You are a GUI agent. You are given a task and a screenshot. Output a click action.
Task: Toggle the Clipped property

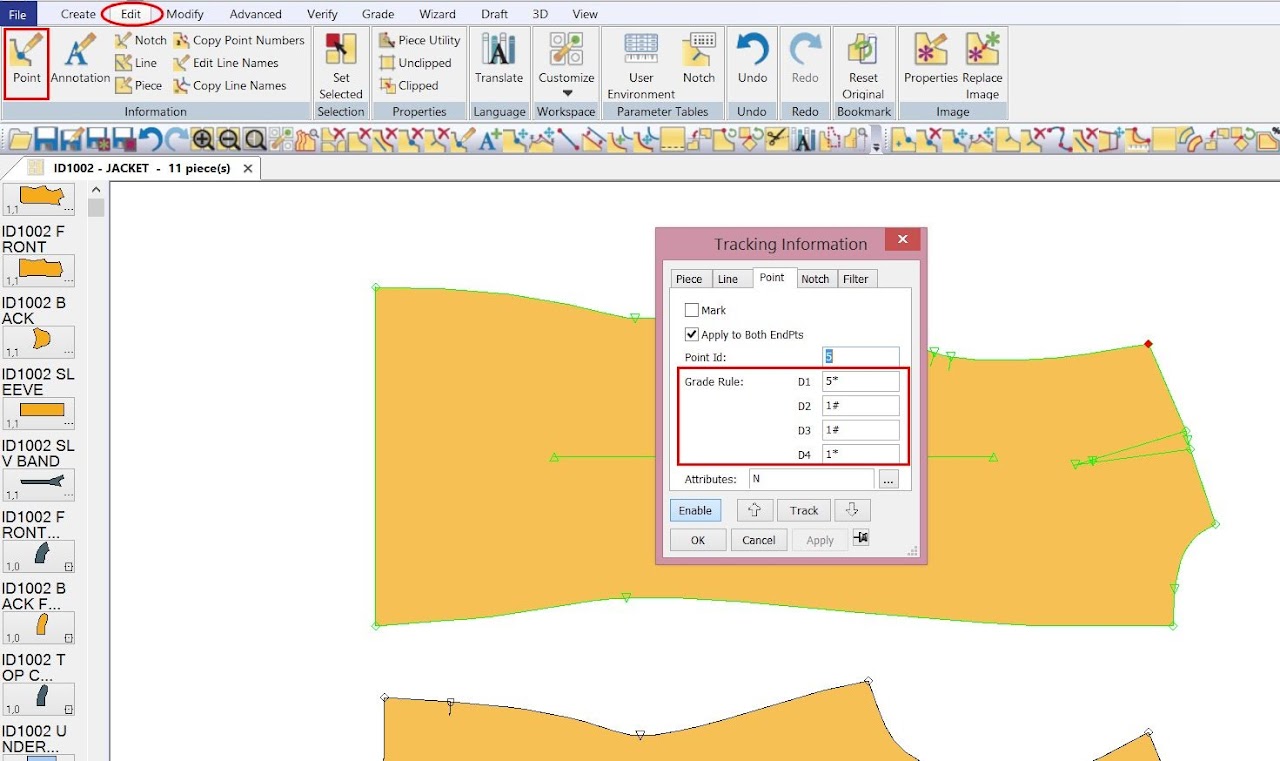coord(409,85)
